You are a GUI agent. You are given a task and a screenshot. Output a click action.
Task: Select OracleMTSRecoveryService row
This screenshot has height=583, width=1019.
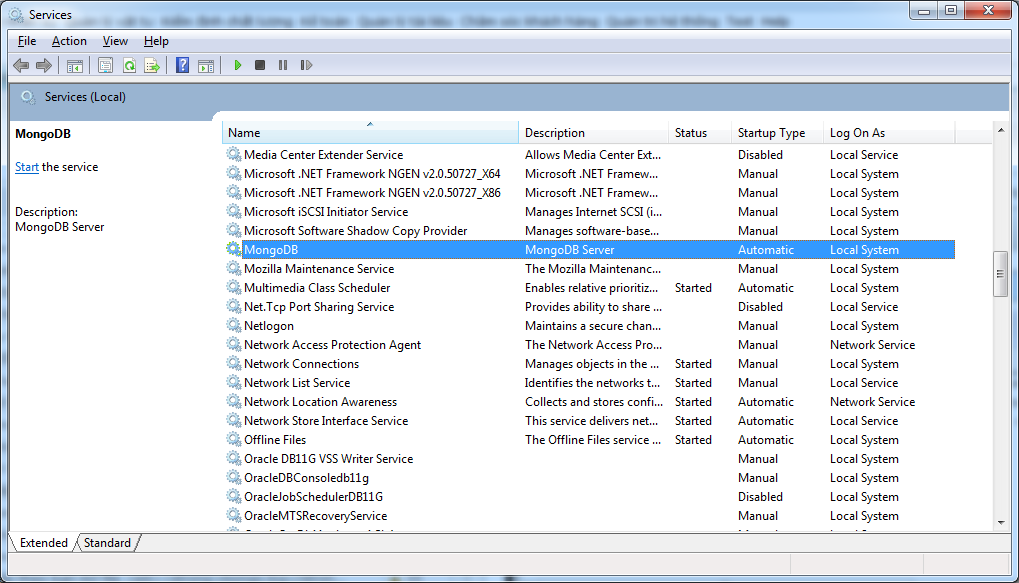coord(590,515)
